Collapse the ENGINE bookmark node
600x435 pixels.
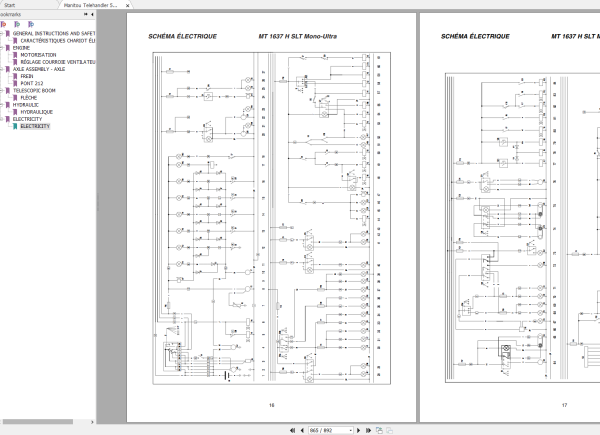pos(2,48)
